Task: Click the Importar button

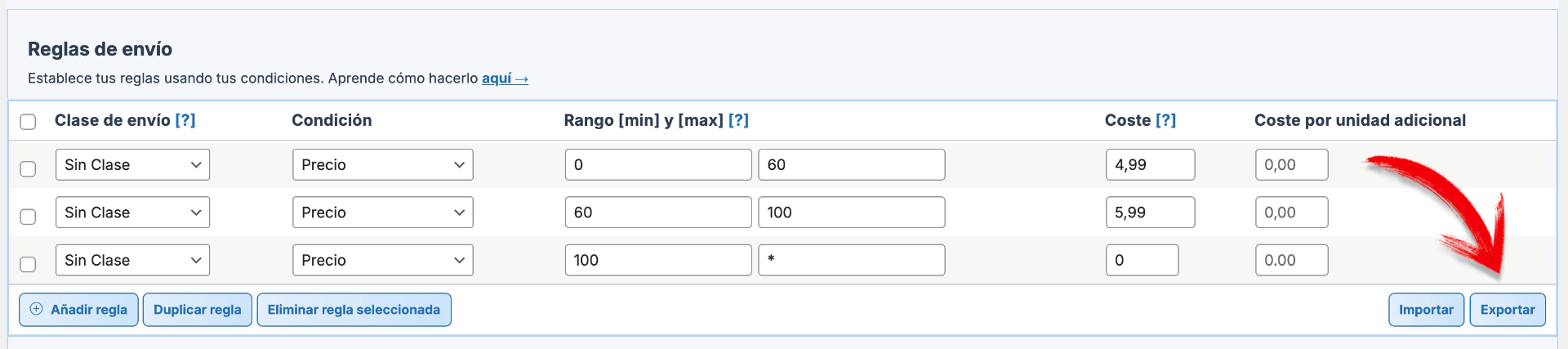Action: coord(1426,310)
